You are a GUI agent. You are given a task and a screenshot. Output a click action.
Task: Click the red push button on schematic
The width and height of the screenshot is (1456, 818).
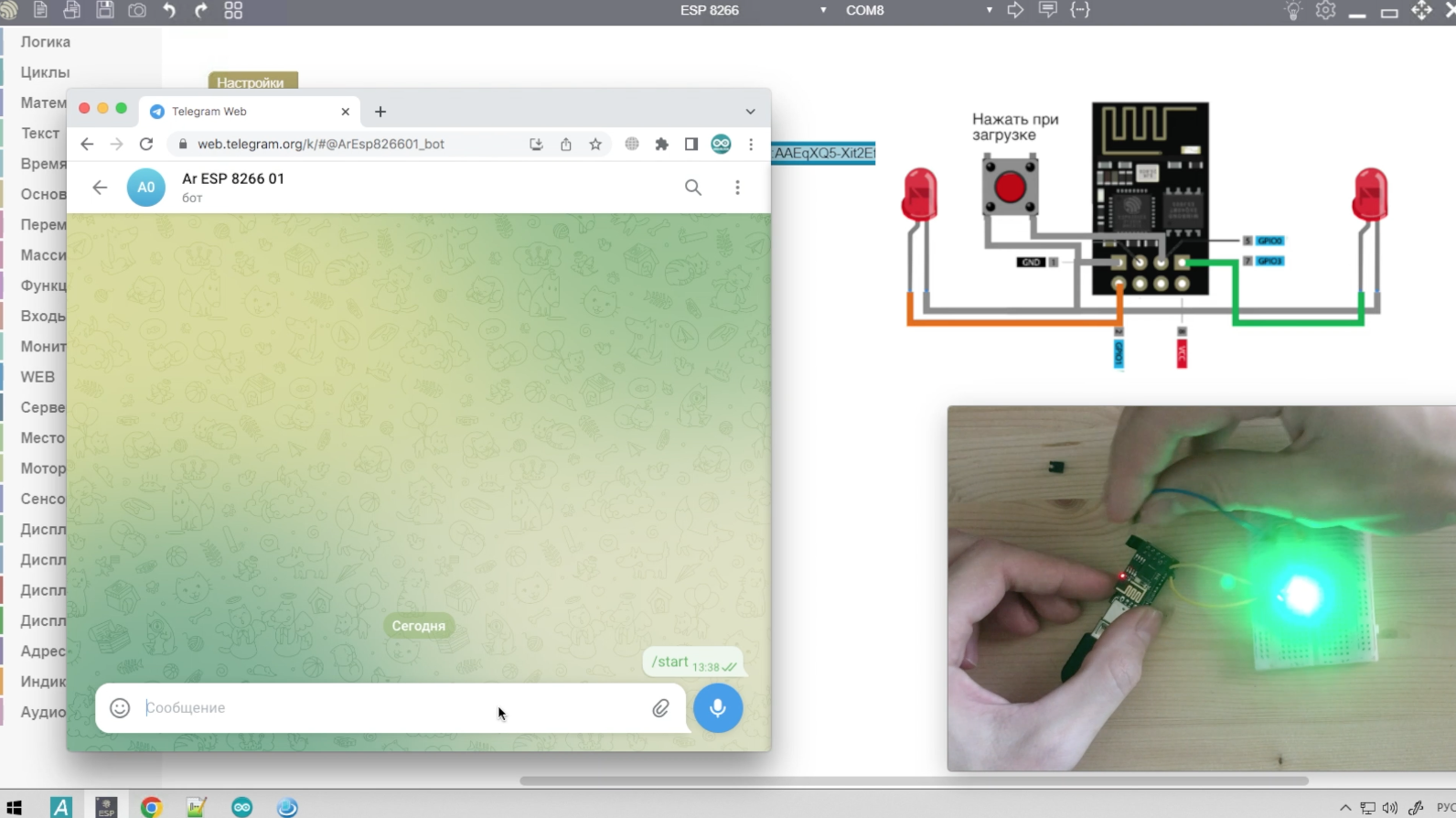(x=1010, y=188)
